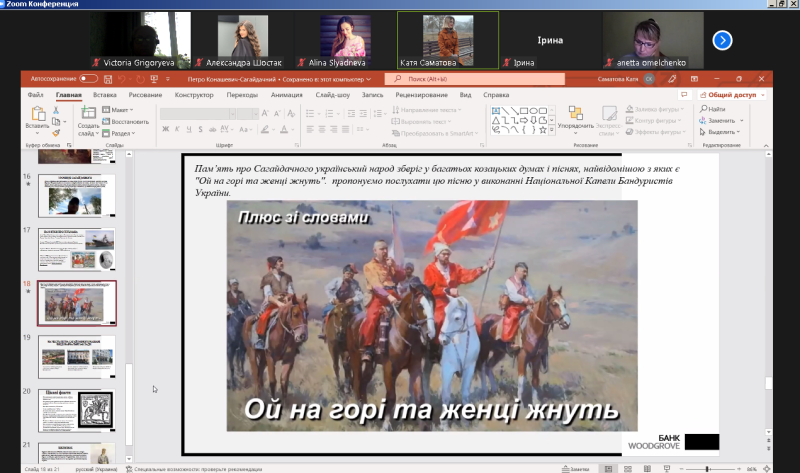Viewport: 800px width, 473px height.
Task: Click the increase font size icon
Action: (265, 113)
